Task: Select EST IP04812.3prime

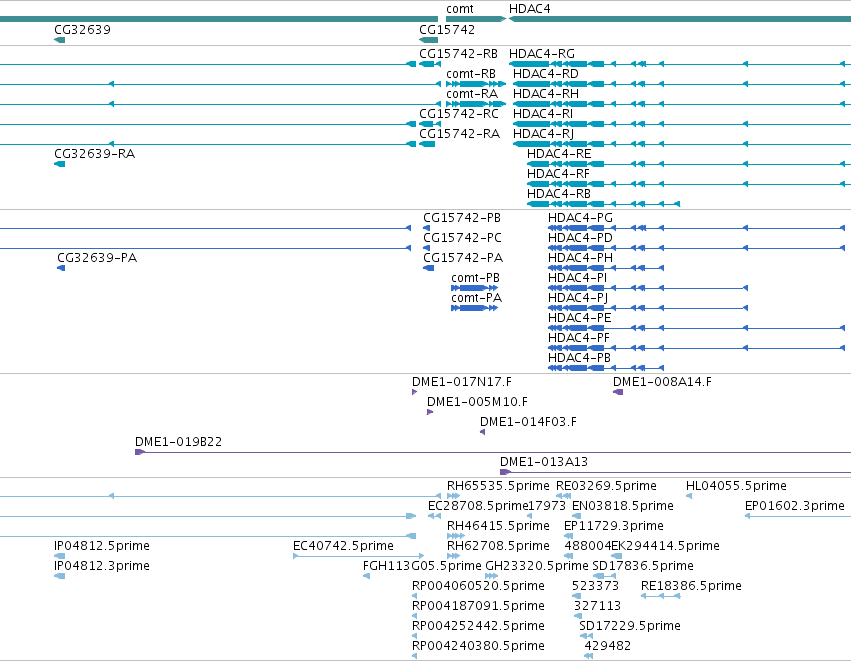Action: pos(102,567)
